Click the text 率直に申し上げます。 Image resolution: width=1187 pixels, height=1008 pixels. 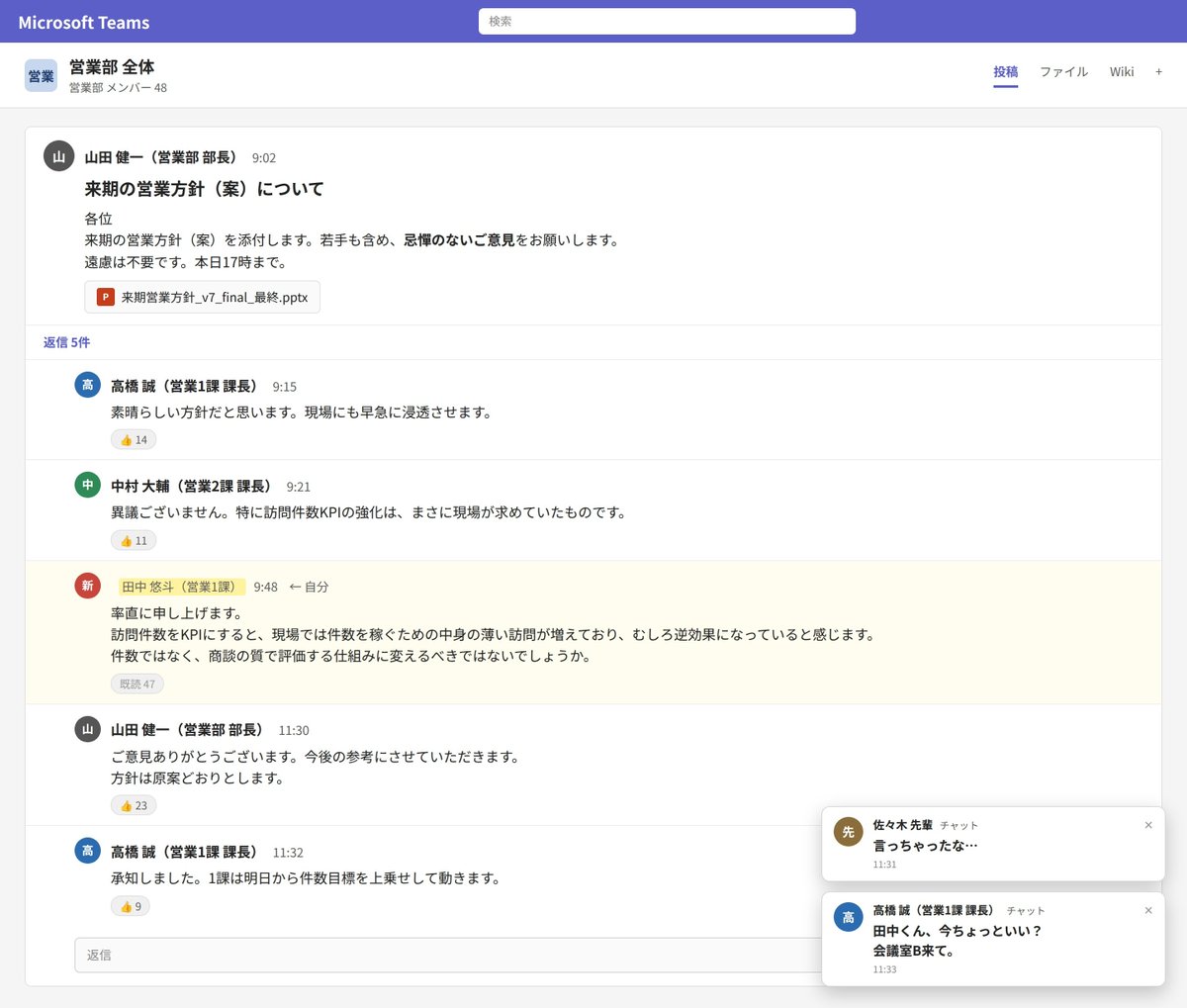tap(177, 613)
